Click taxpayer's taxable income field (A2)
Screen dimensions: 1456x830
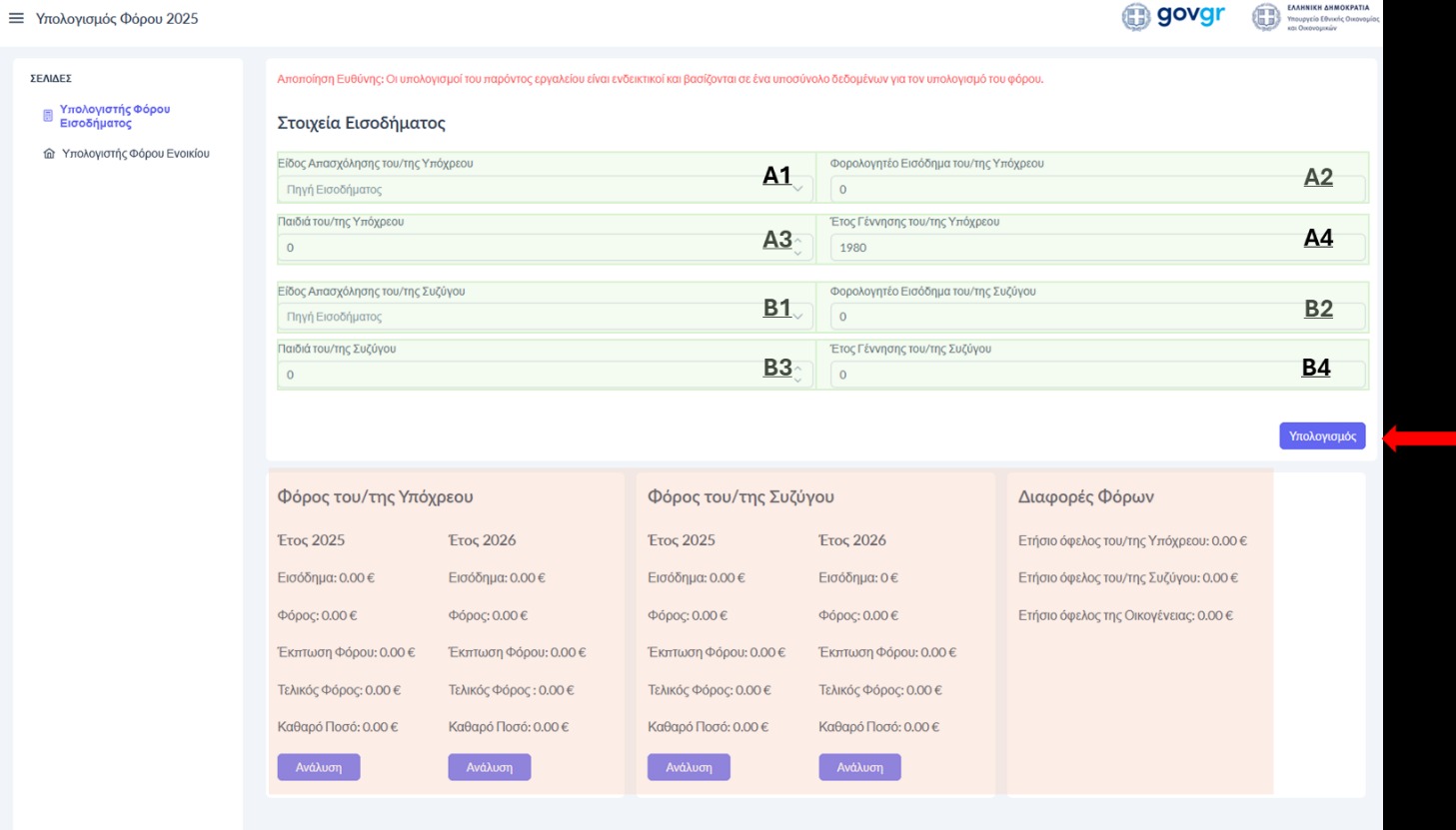pyautogui.click(x=1059, y=189)
